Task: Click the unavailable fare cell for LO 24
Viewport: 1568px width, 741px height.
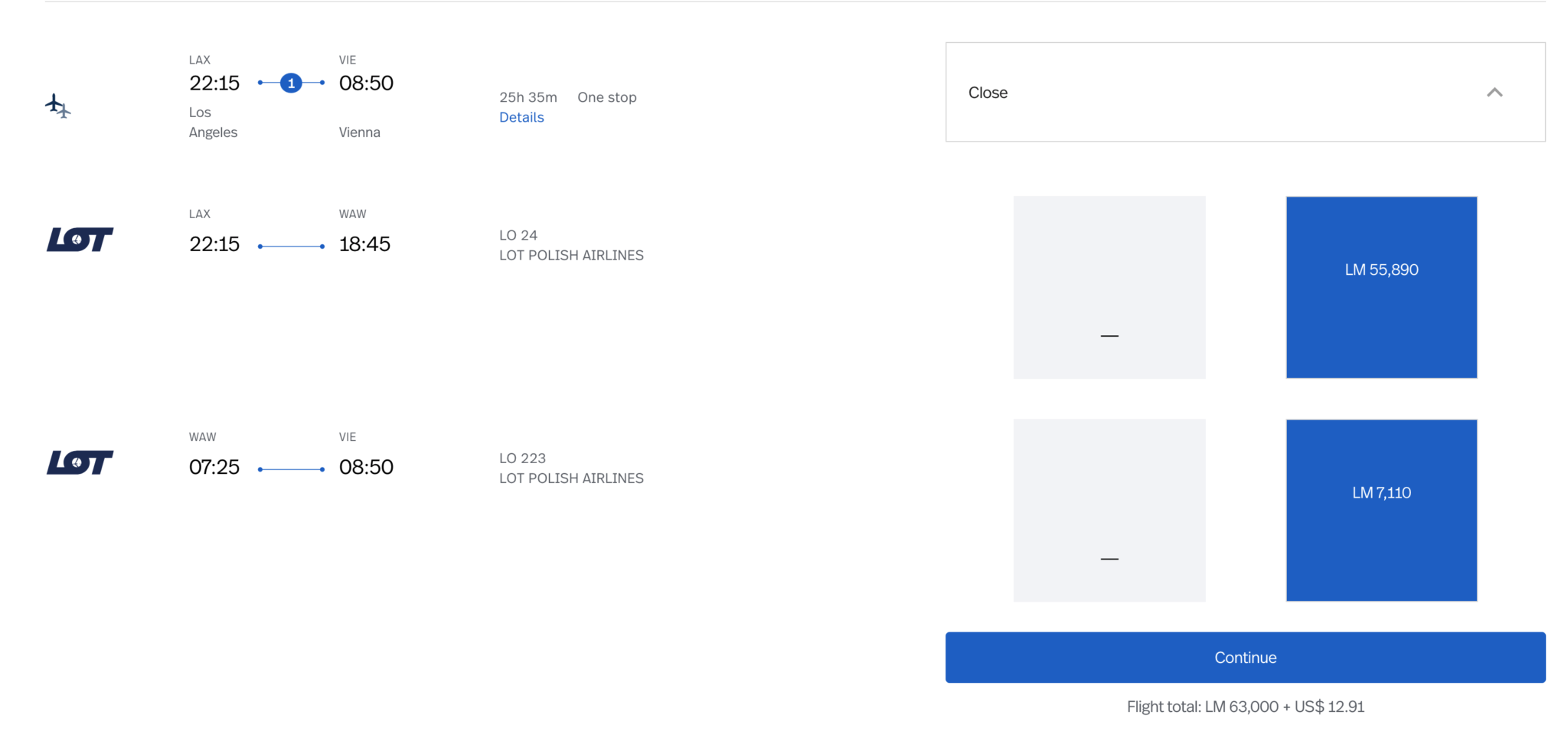Action: coord(1109,287)
